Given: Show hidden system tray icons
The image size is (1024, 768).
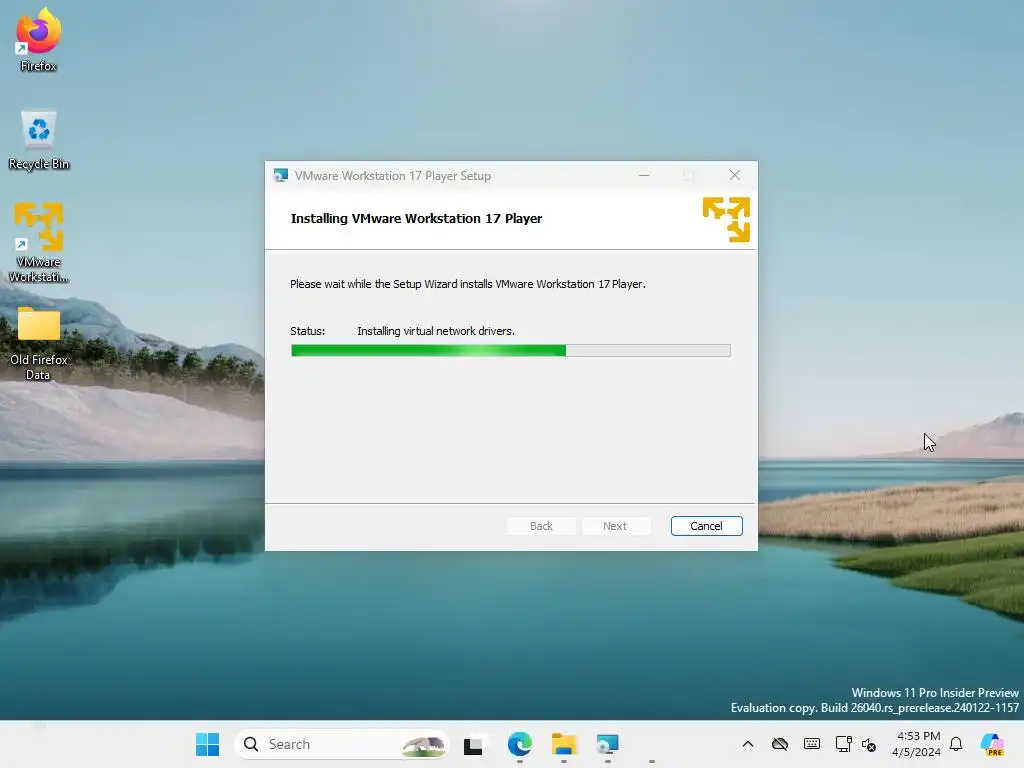Looking at the screenshot, I should coord(748,744).
